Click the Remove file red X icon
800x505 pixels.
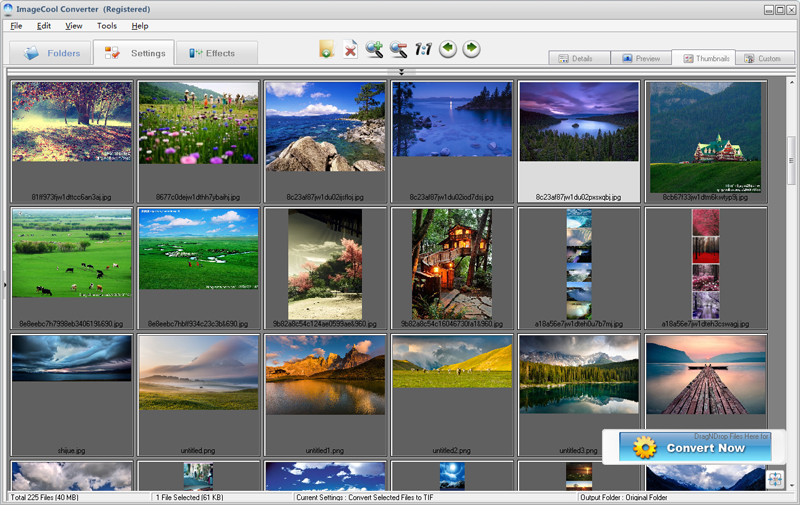tap(350, 49)
